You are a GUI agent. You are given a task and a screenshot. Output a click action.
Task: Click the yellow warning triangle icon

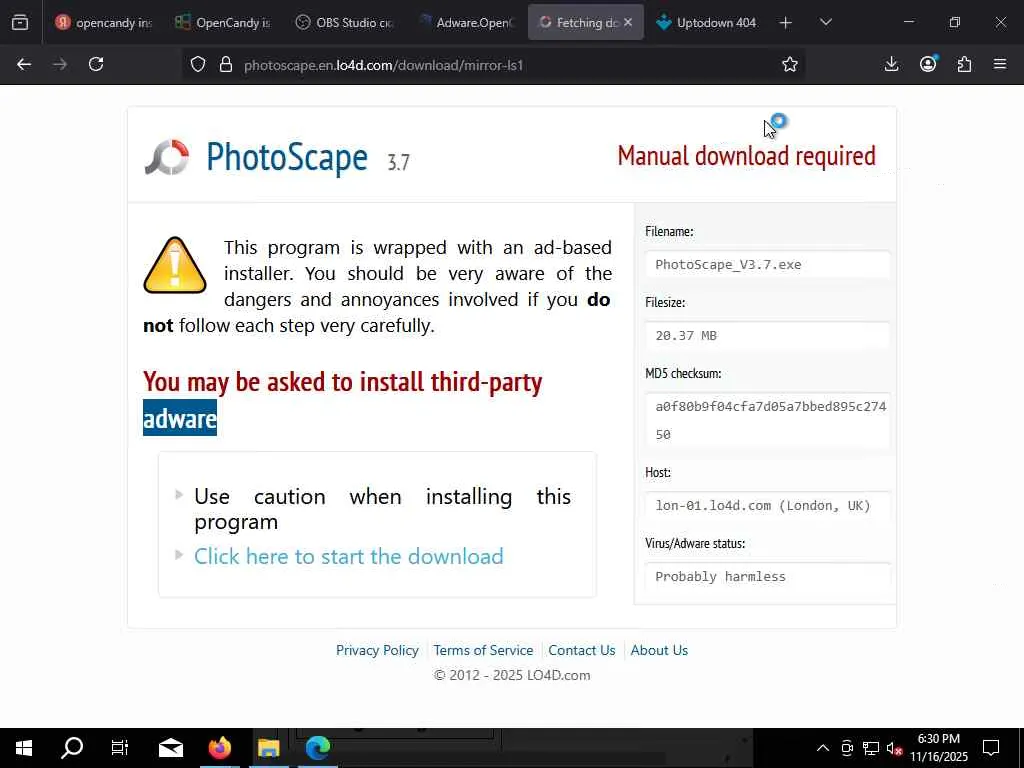(x=175, y=264)
